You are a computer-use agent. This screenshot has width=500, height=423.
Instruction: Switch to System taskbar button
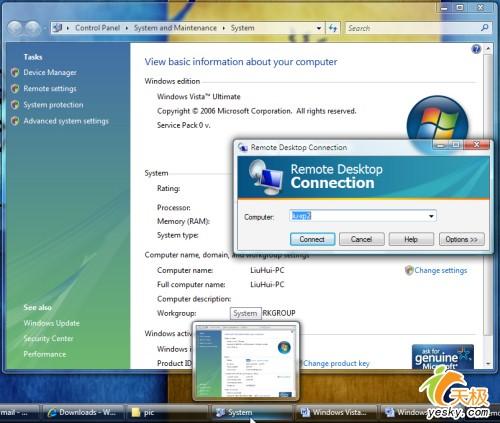coord(252,413)
